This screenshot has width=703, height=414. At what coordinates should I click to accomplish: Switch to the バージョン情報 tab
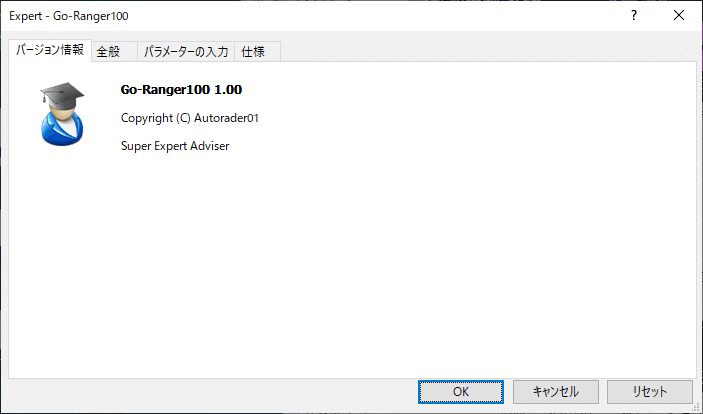(x=50, y=50)
